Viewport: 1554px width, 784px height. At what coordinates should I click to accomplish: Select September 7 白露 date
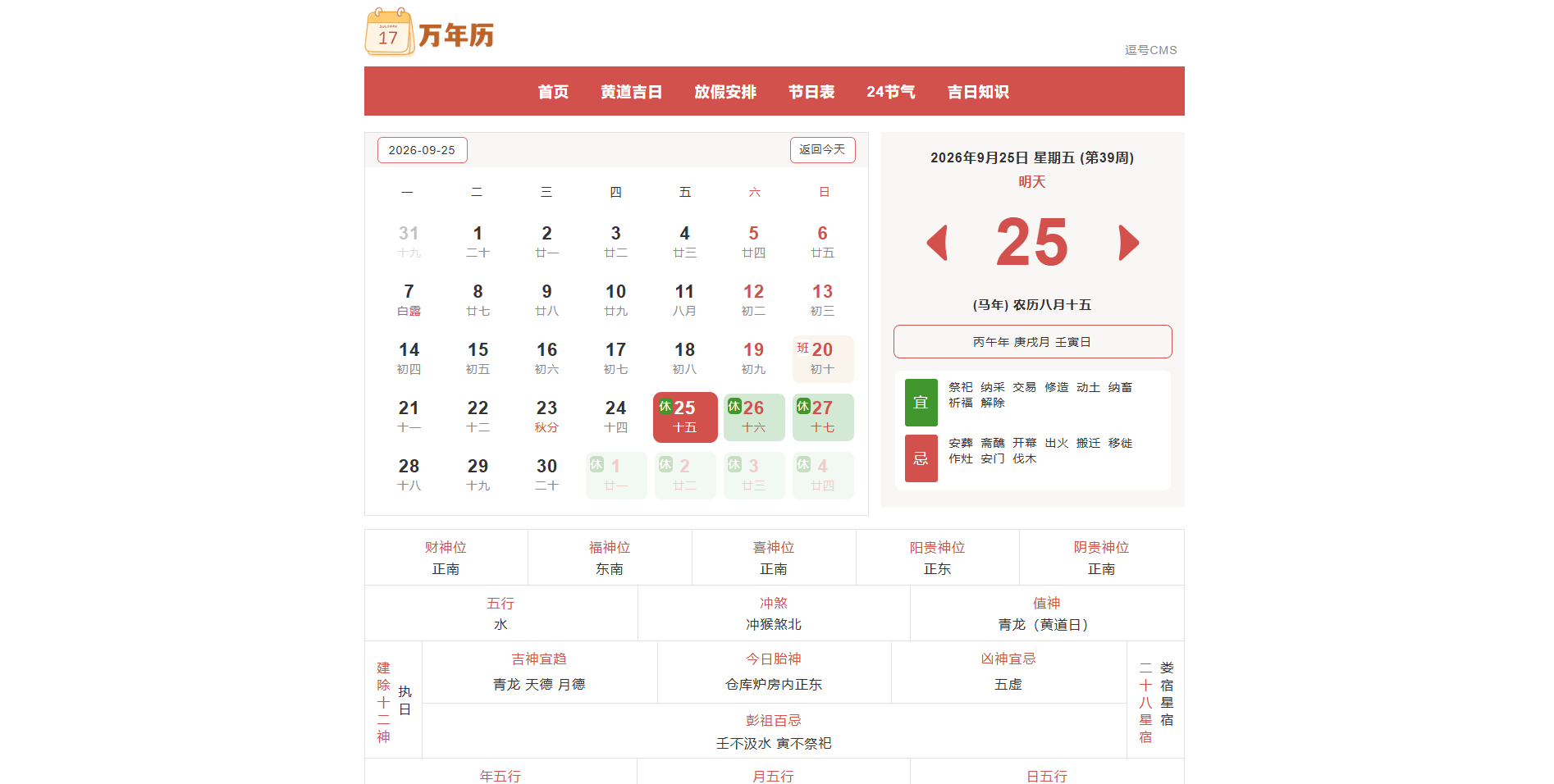pyautogui.click(x=409, y=300)
